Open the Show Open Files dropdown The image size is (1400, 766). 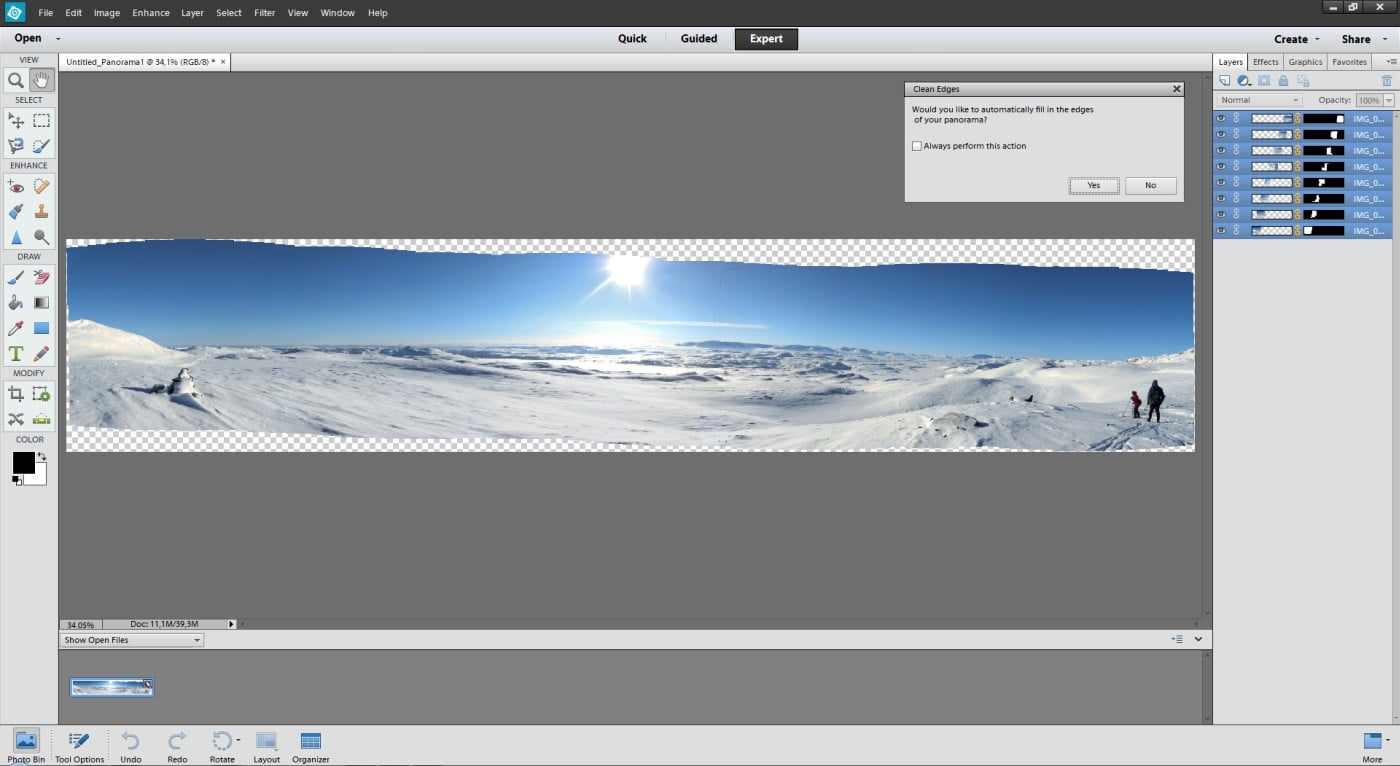click(x=132, y=640)
